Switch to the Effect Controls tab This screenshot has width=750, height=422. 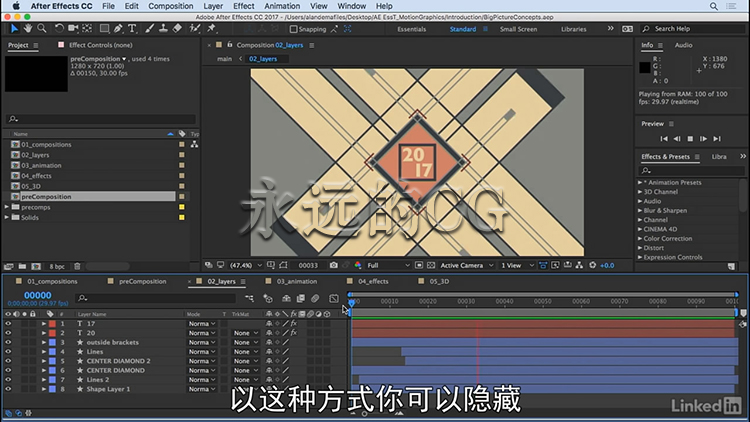100,45
